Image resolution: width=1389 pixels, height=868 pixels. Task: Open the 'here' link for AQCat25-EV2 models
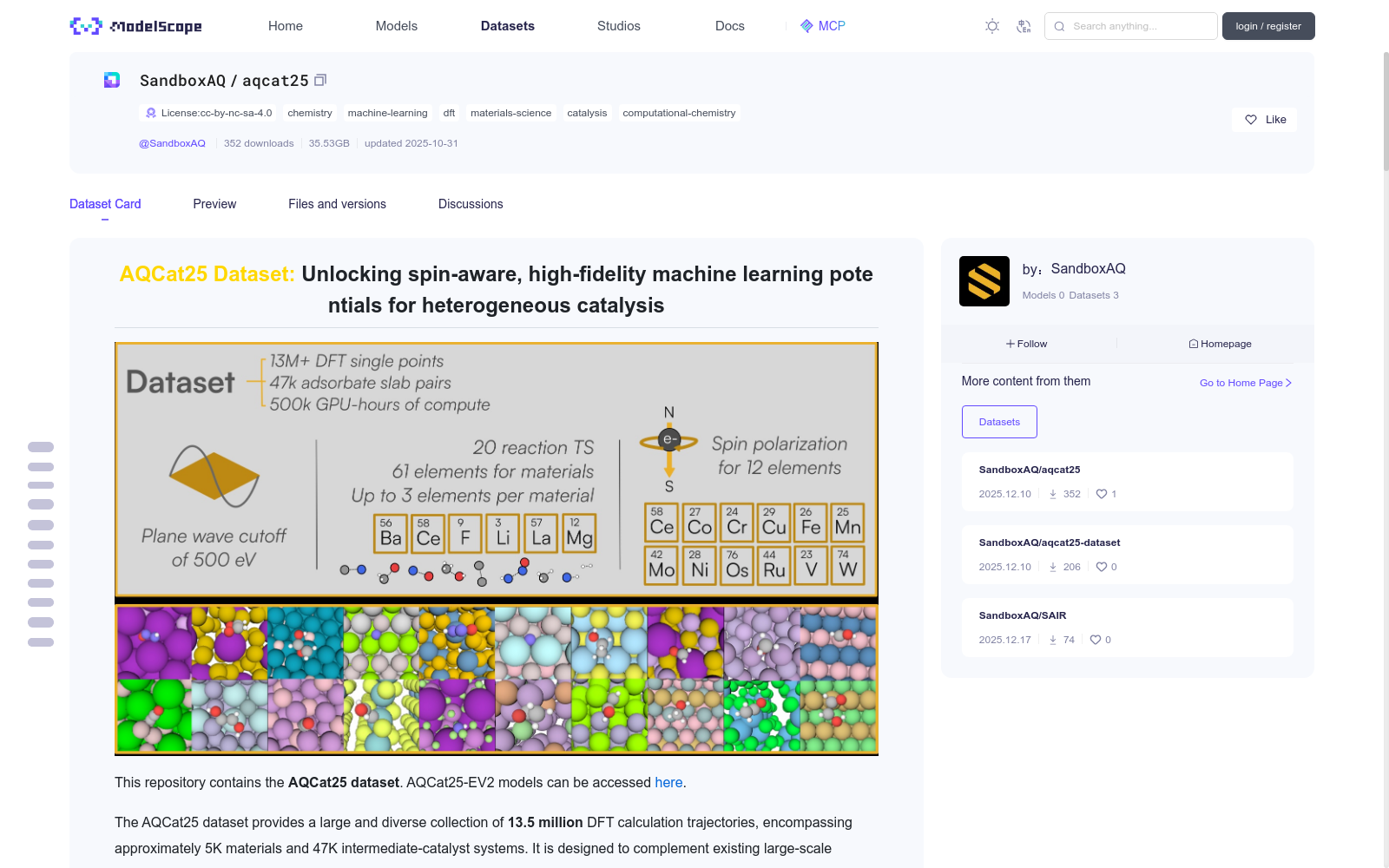pos(668,782)
